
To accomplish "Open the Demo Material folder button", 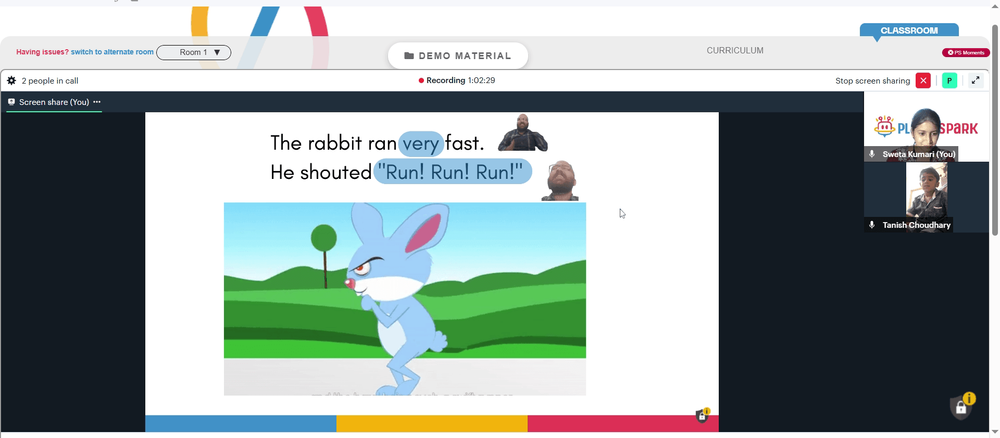I will 458,56.
